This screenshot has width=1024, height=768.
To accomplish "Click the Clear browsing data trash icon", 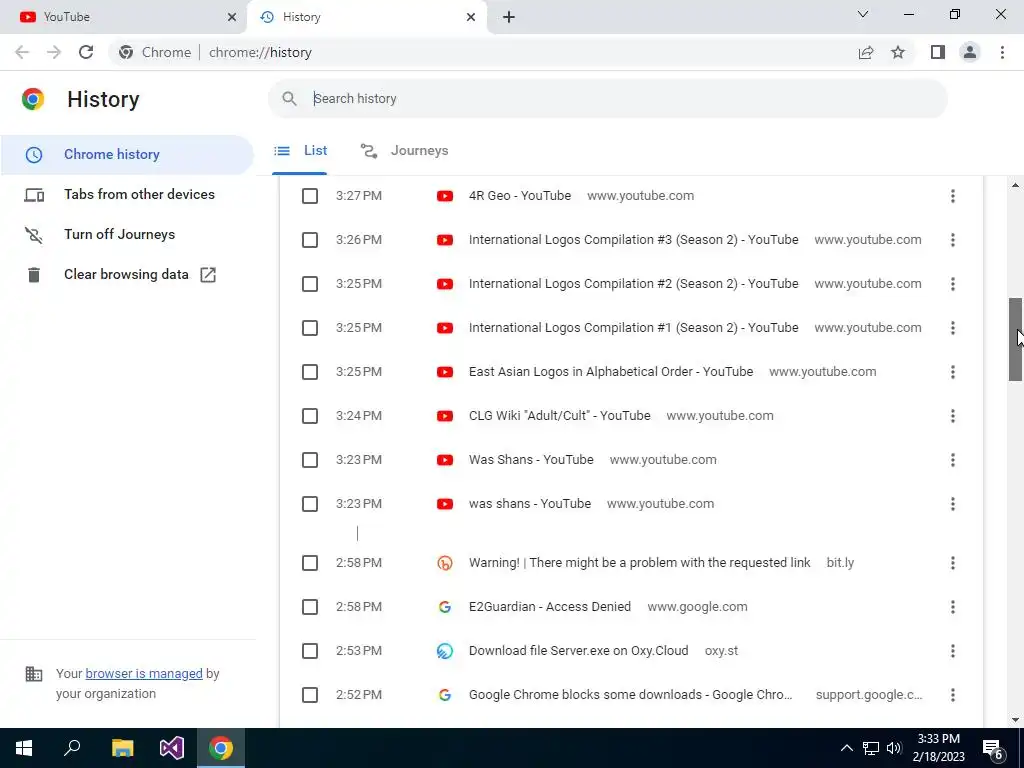I will point(34,275).
